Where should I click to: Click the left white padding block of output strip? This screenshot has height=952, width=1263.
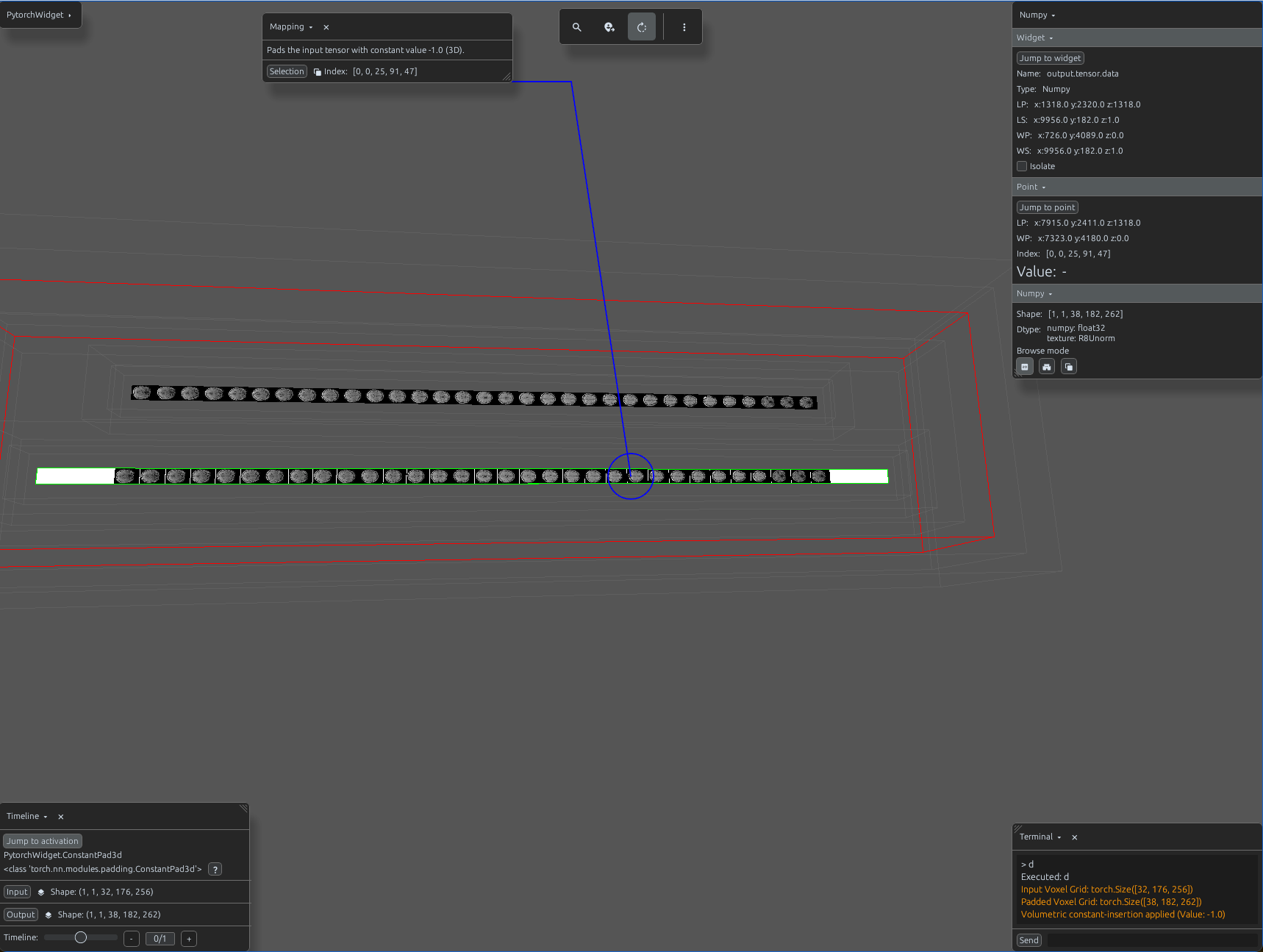click(x=75, y=476)
